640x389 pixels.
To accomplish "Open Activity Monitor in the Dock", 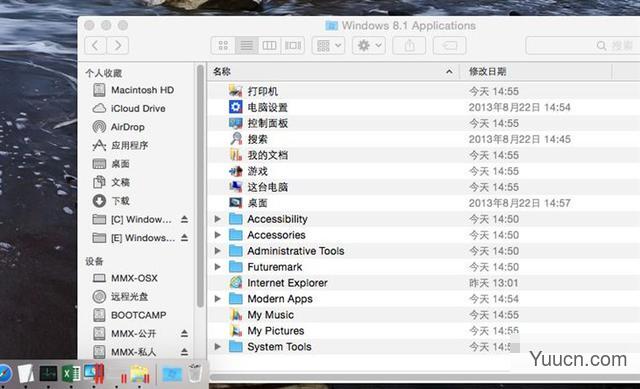I will pos(48,373).
